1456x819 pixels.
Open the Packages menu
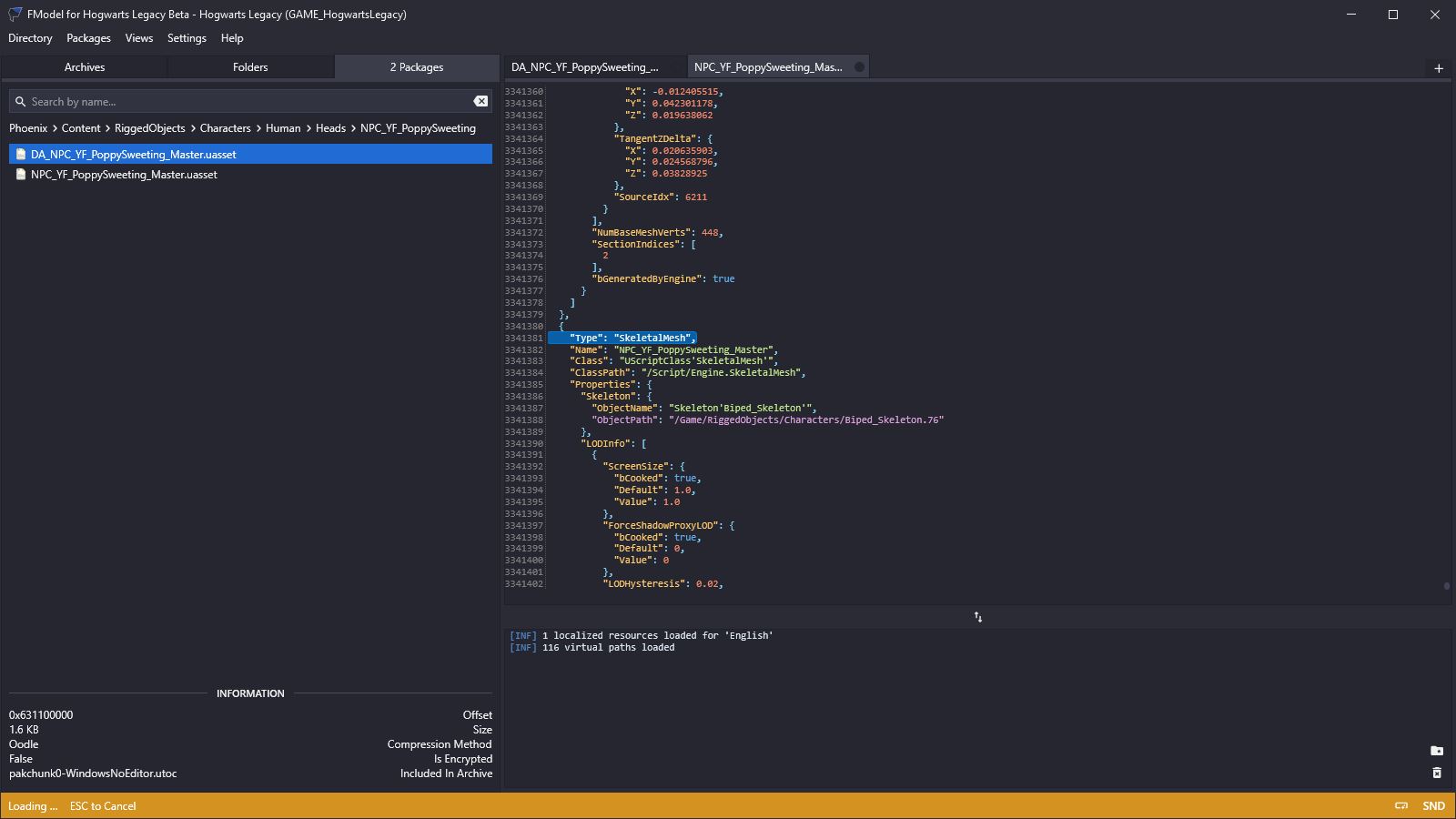coord(88,38)
